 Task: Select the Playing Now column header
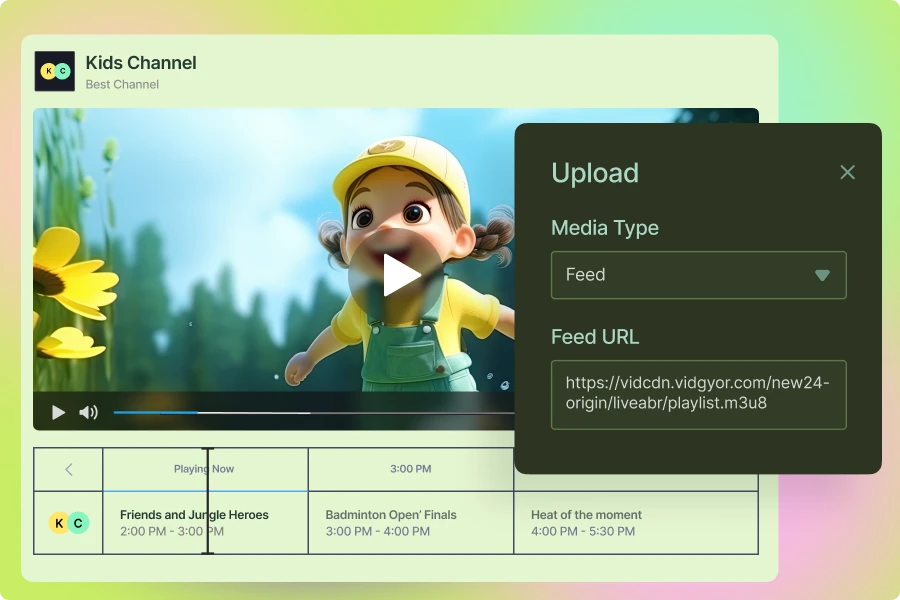204,468
